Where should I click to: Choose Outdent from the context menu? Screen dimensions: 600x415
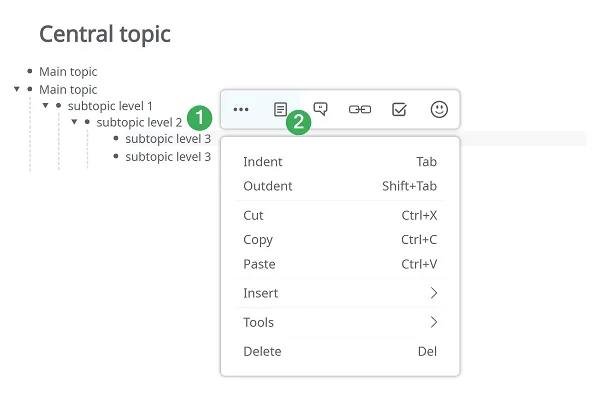(x=340, y=186)
